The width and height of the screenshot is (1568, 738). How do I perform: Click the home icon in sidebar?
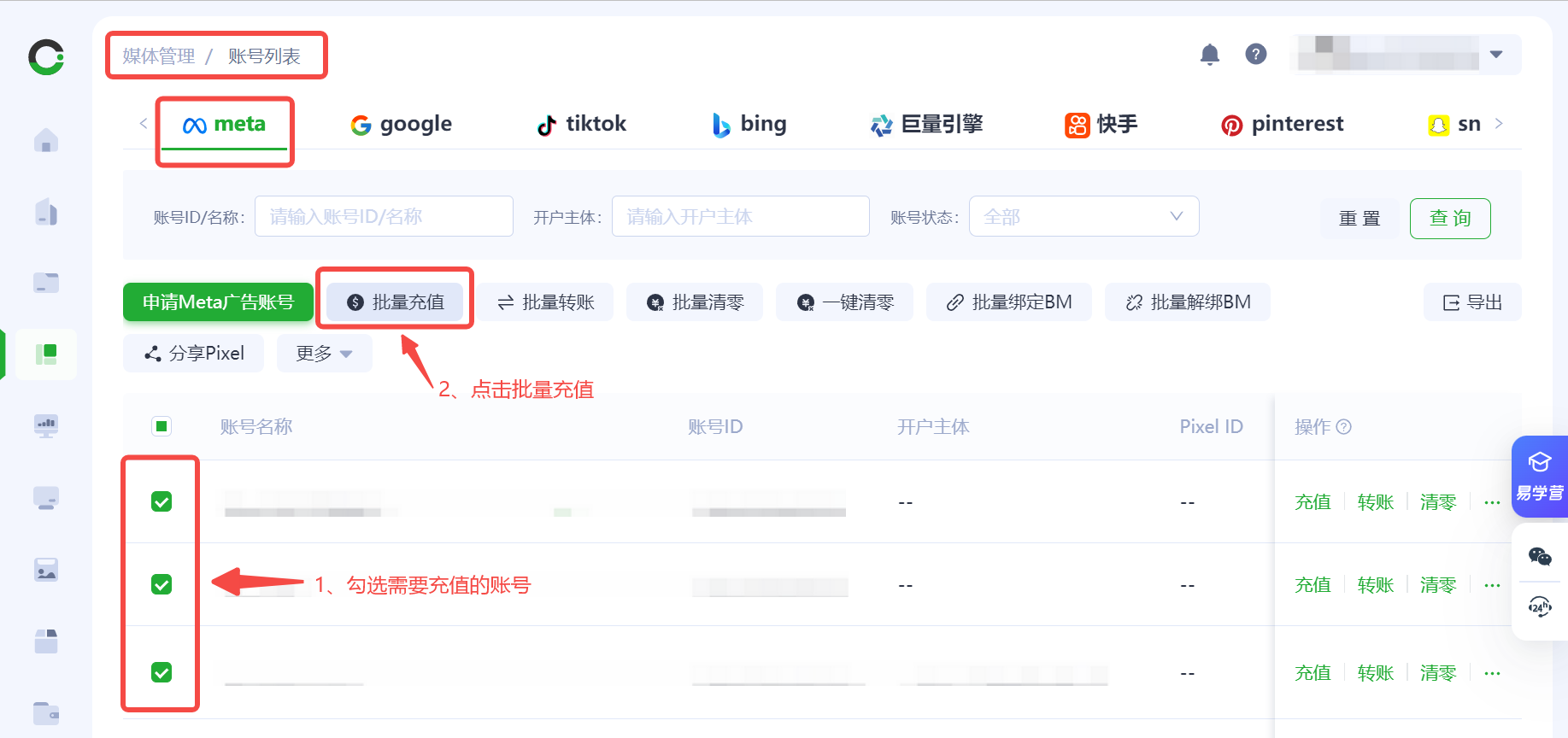pyautogui.click(x=46, y=140)
